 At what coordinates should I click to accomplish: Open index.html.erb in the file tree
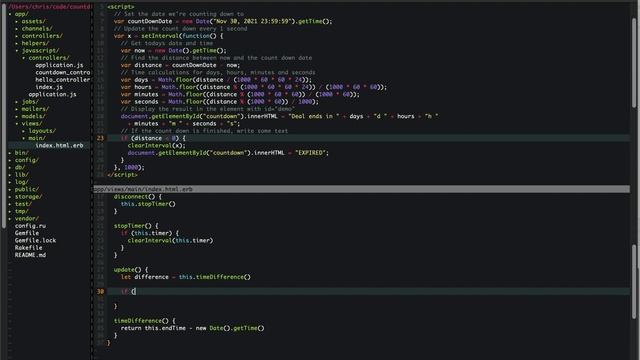[x=59, y=145]
